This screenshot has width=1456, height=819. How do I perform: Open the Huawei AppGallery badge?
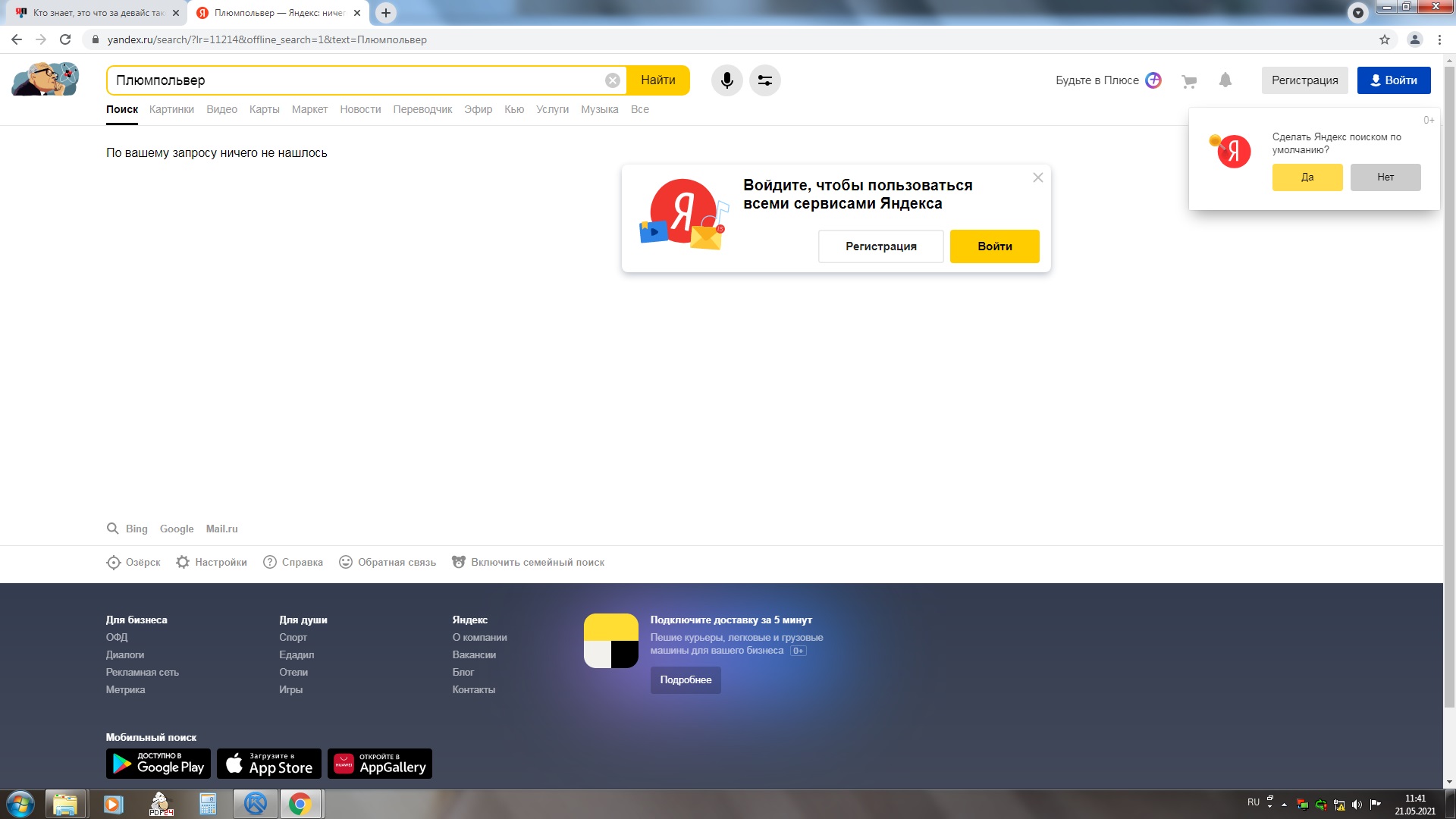pyautogui.click(x=380, y=764)
